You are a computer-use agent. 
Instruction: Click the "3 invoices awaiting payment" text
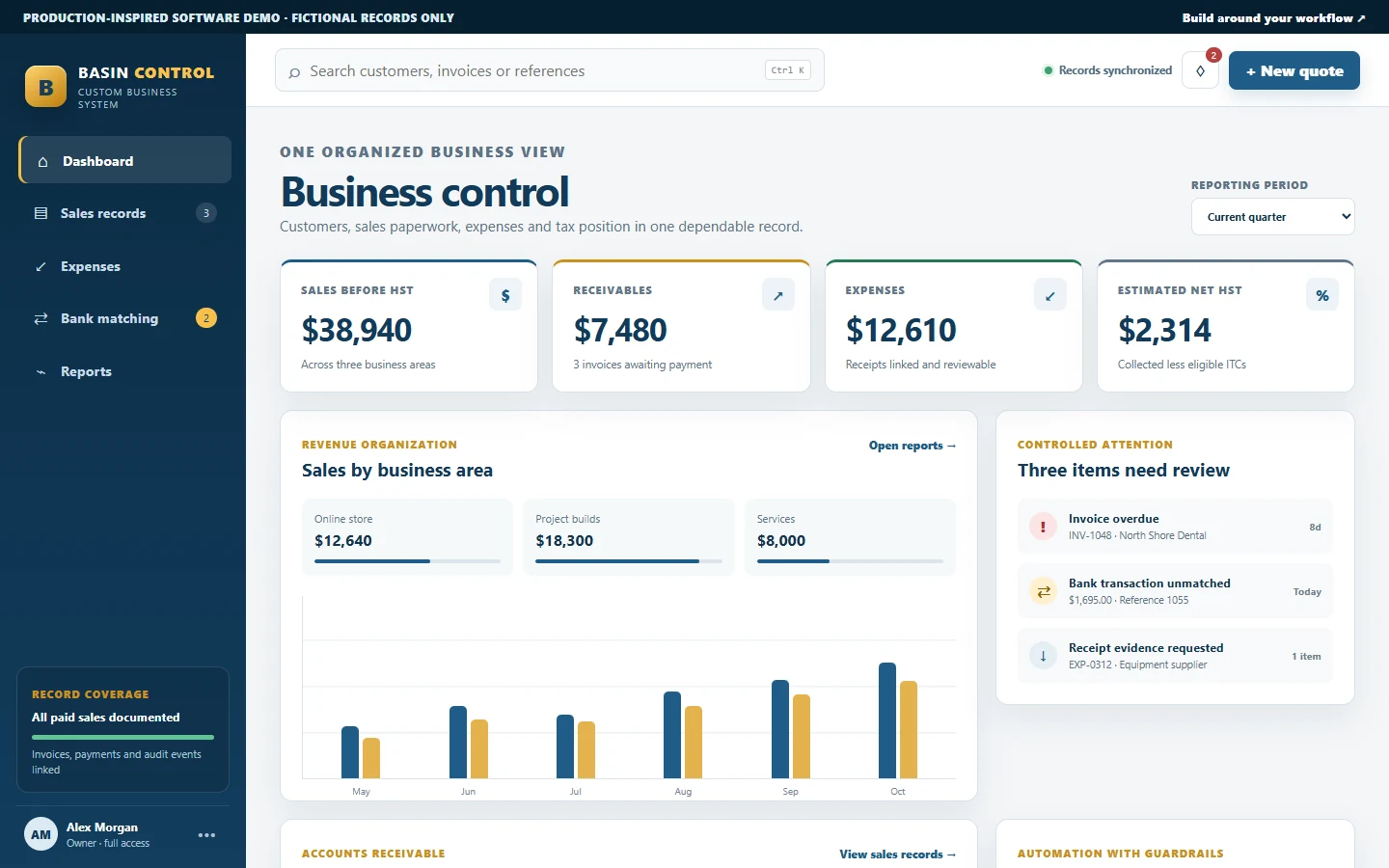[642, 365]
